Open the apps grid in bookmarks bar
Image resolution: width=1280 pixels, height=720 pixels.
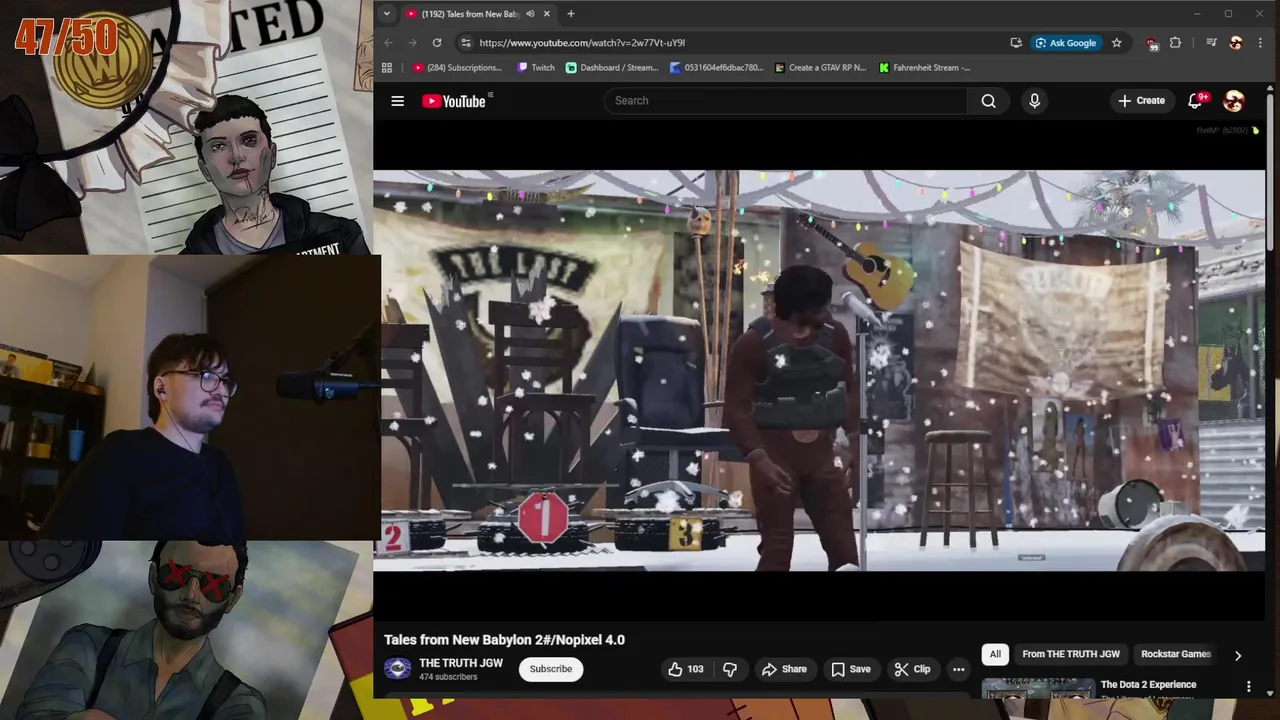click(x=387, y=68)
